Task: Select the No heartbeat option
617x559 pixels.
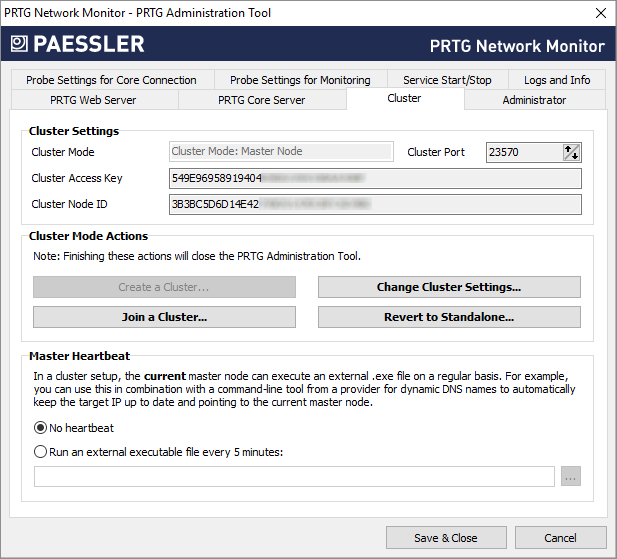Action: pyautogui.click(x=41, y=428)
